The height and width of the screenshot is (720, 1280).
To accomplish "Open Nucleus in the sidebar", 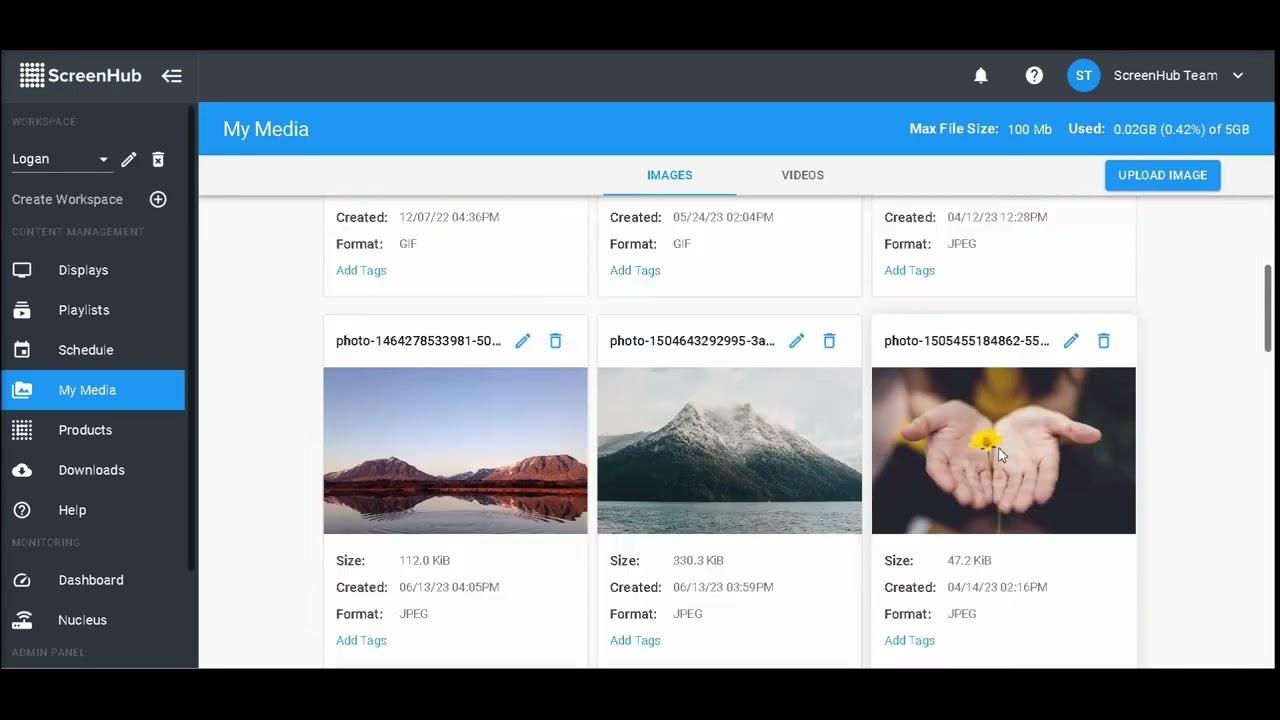I will pyautogui.click(x=92, y=620).
